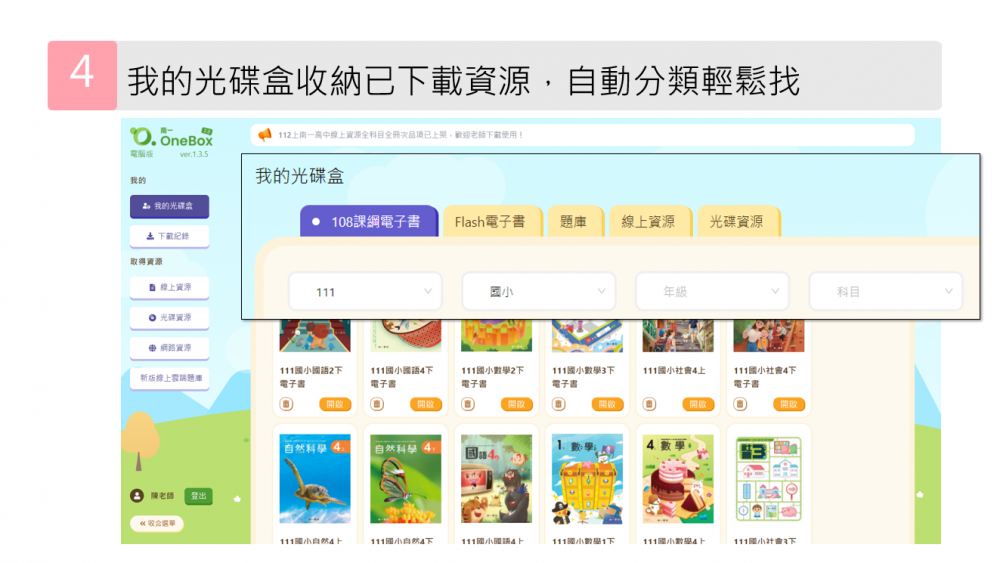Expand the 111 school year dropdown
The width and height of the screenshot is (1000, 563).
(x=364, y=292)
